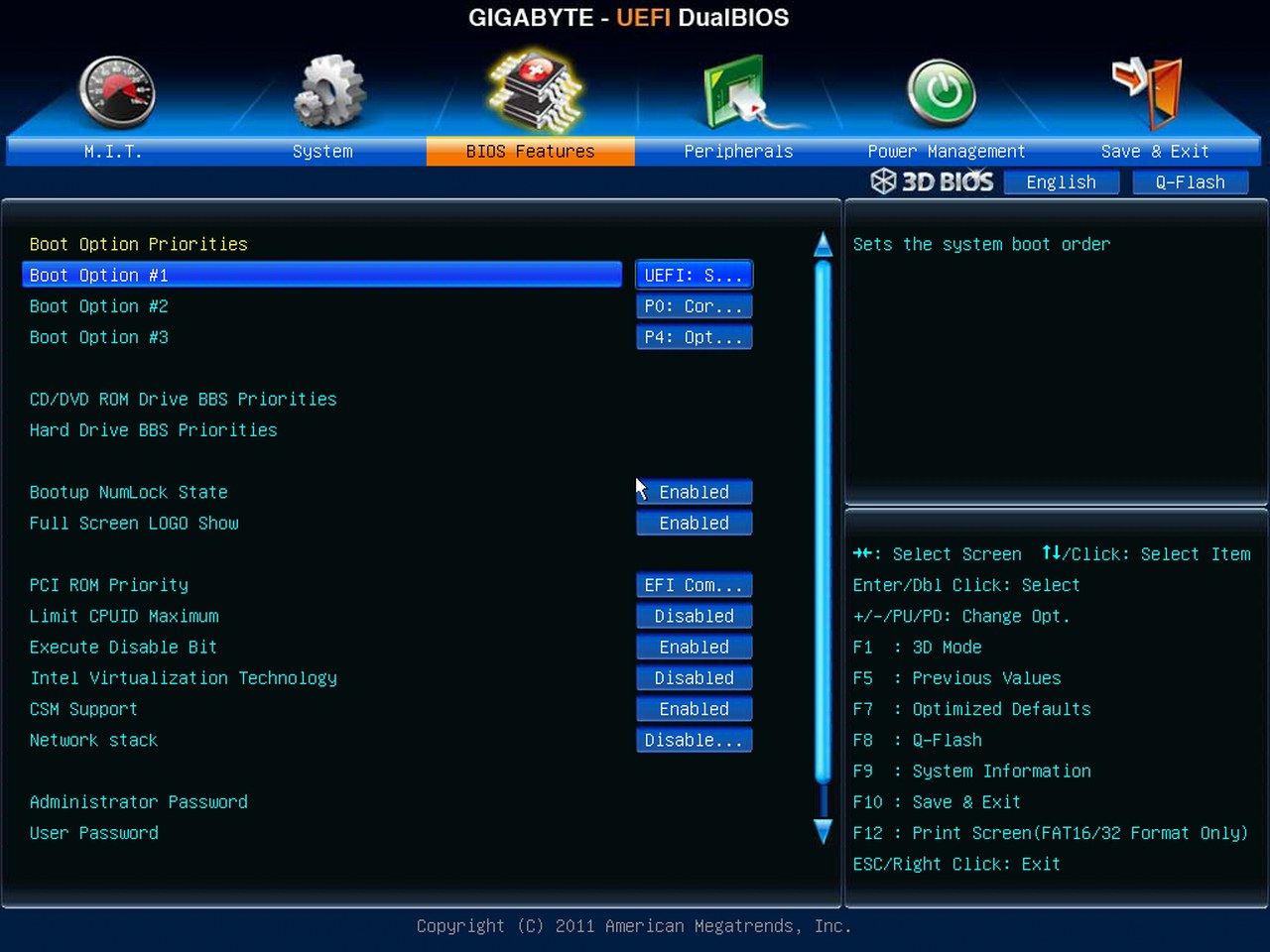Select the Limit CPUID Maximum label

[124, 616]
